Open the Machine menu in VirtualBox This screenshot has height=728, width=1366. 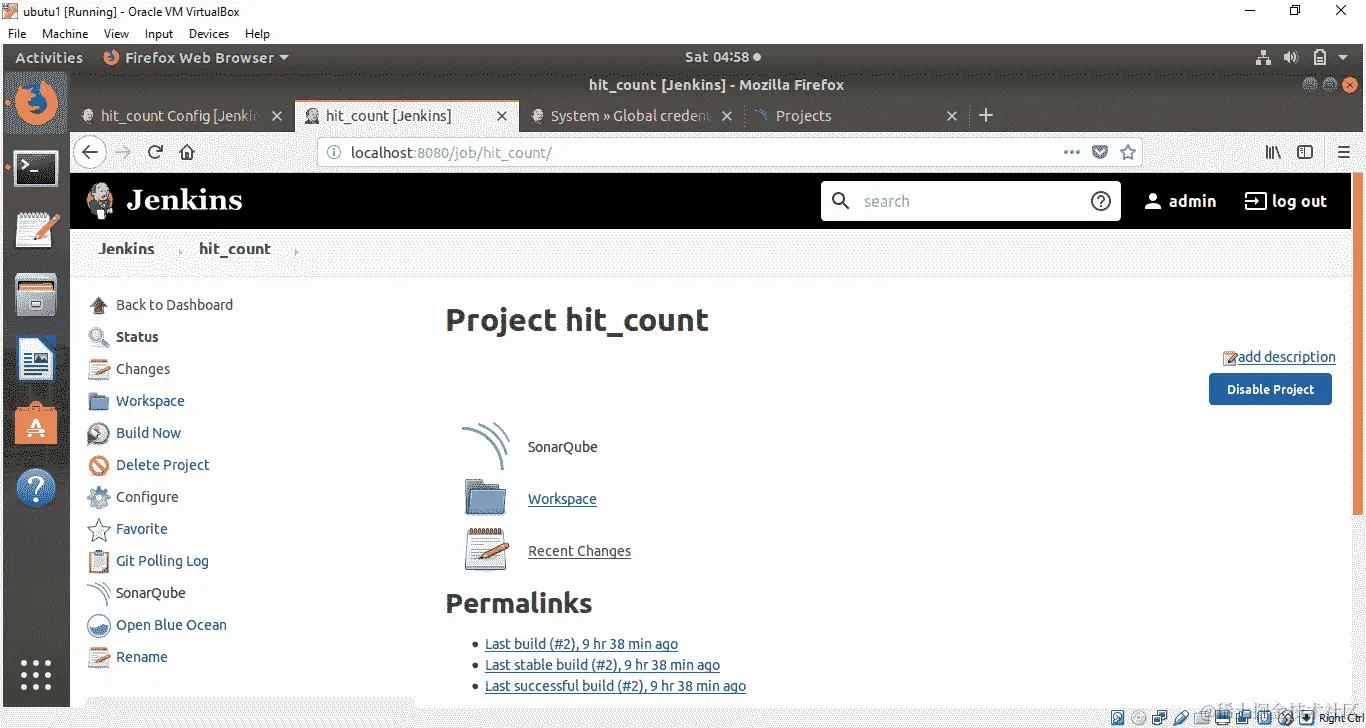click(x=64, y=33)
